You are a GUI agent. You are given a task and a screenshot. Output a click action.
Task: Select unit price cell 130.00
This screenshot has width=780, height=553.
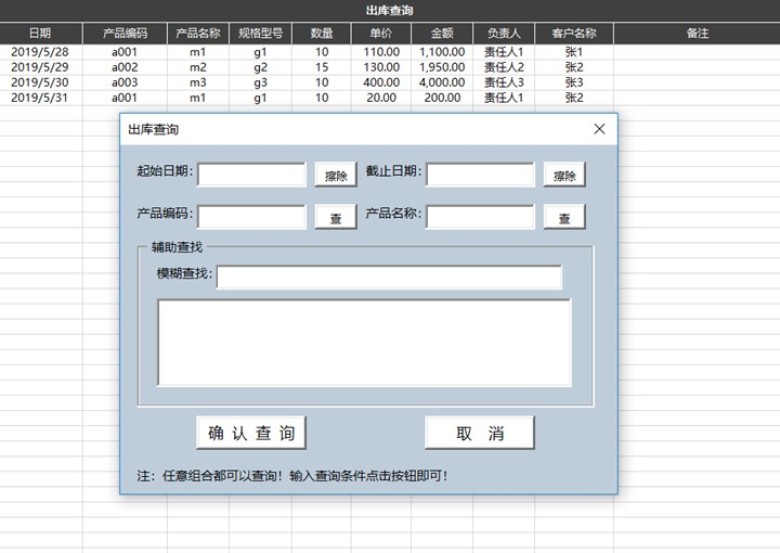(382, 67)
